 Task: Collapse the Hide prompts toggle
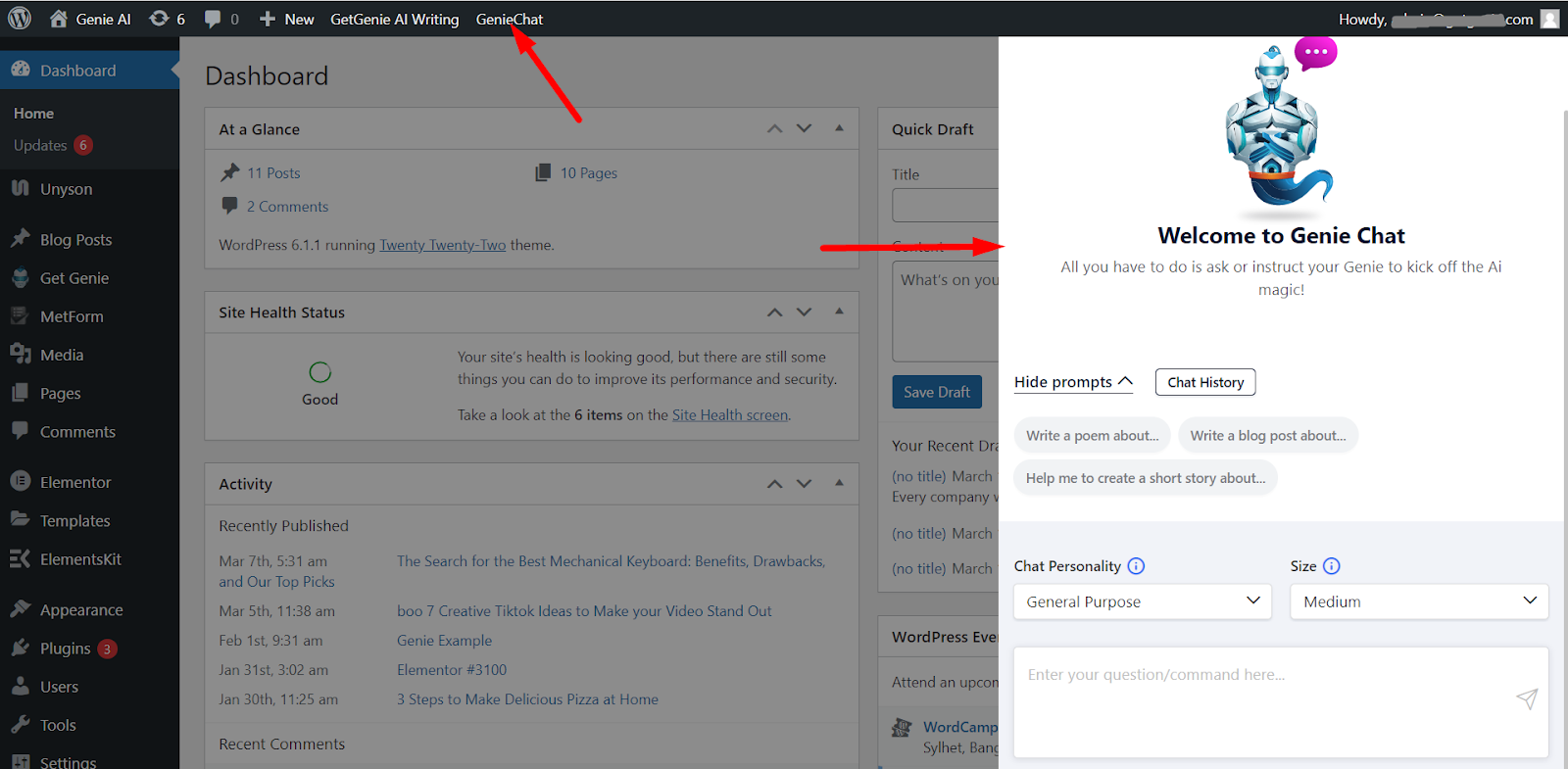tap(1073, 382)
